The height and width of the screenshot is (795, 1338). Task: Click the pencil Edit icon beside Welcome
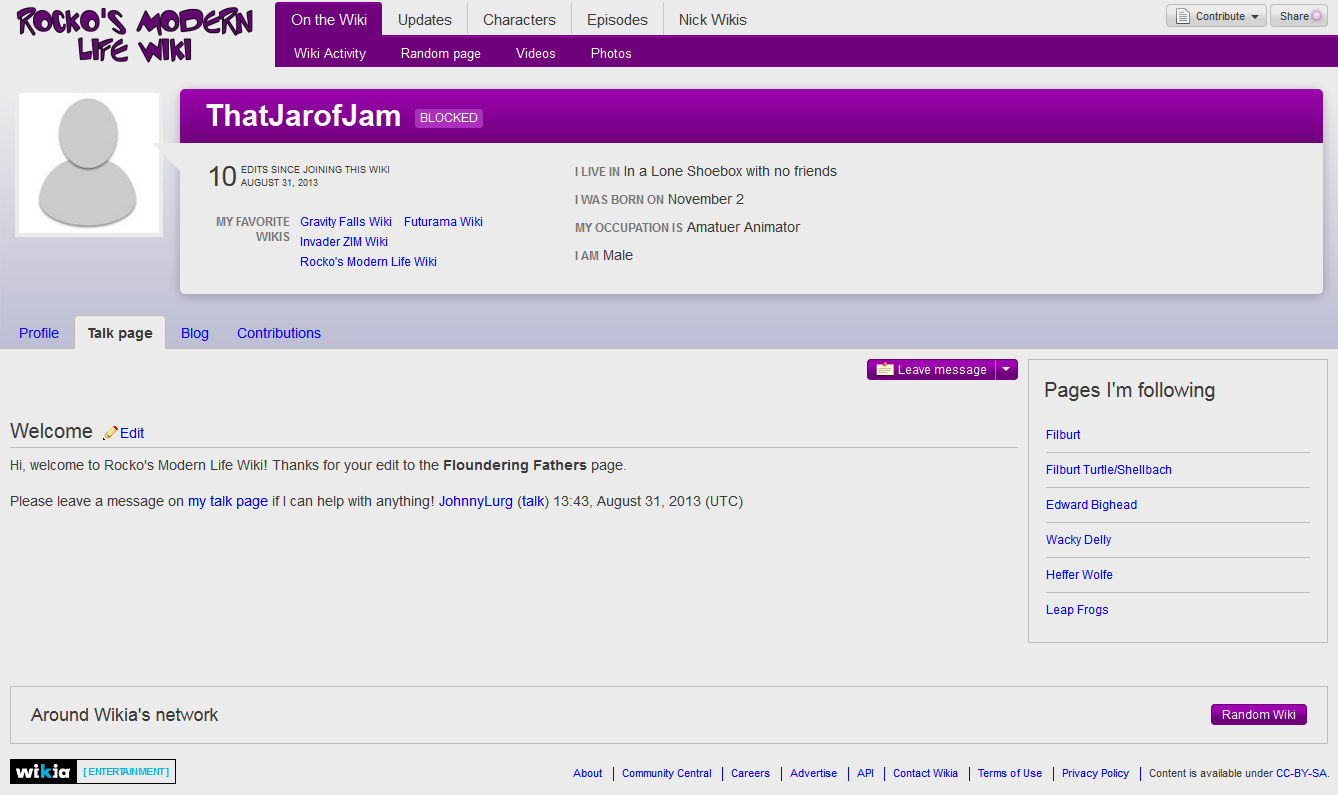point(111,433)
